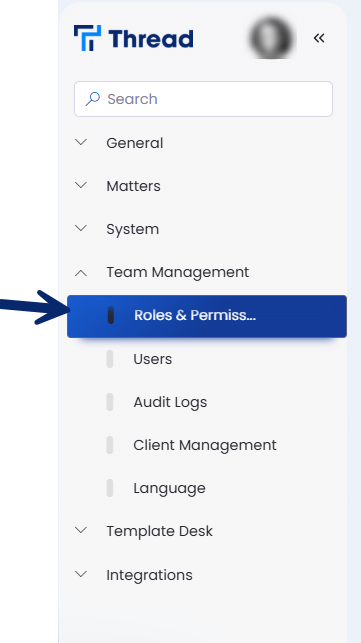Open the blurred user avatar
Image resolution: width=361 pixels, height=643 pixels.
click(272, 38)
